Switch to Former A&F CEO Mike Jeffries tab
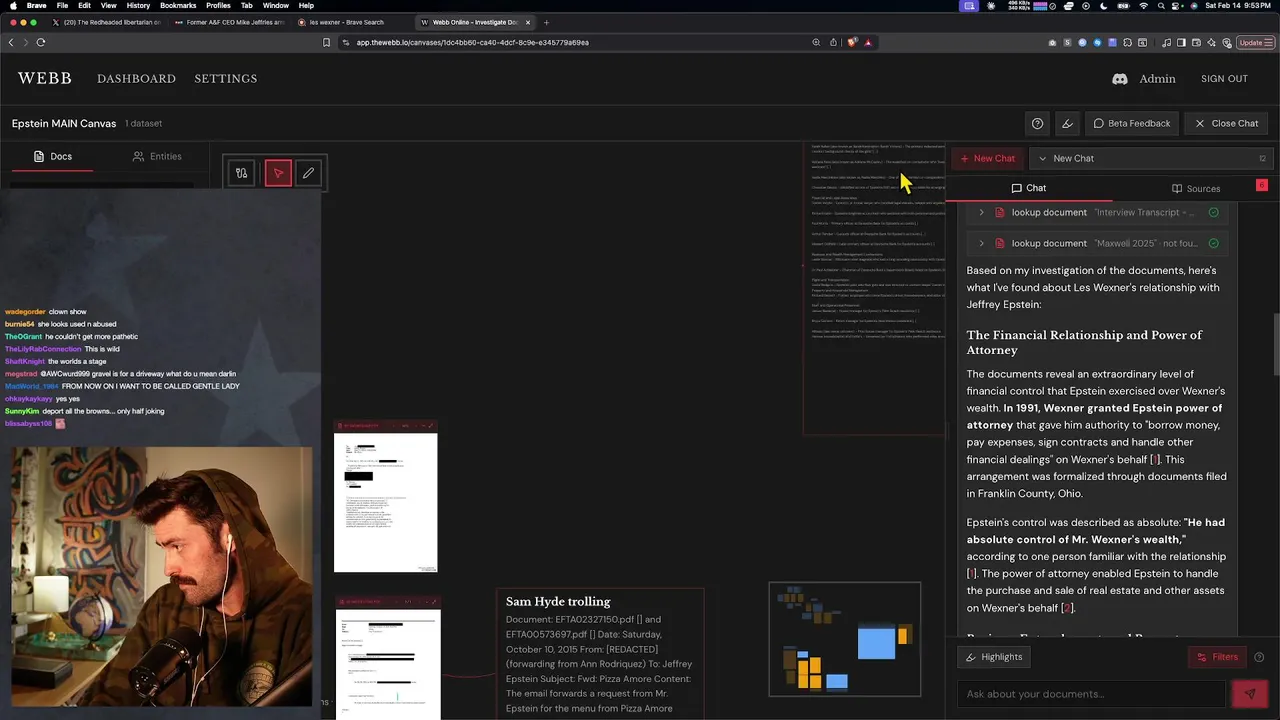Screen dimensions: 1280x720 coord(229,22)
